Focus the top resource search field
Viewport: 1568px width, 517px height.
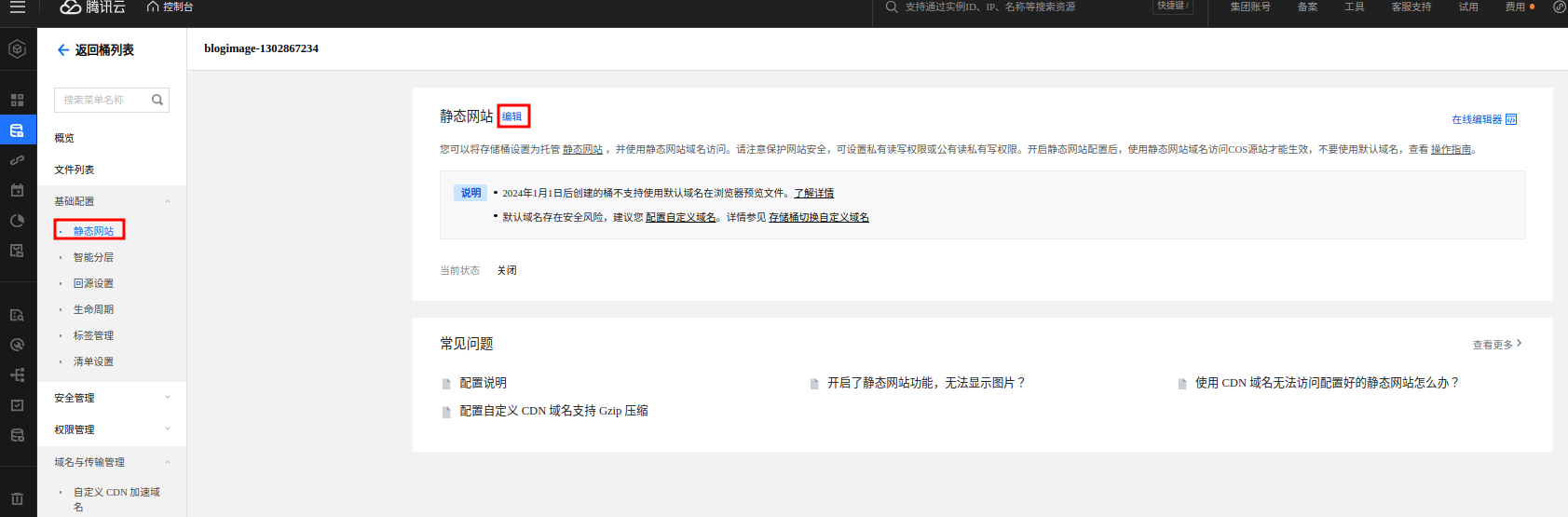1016,7
